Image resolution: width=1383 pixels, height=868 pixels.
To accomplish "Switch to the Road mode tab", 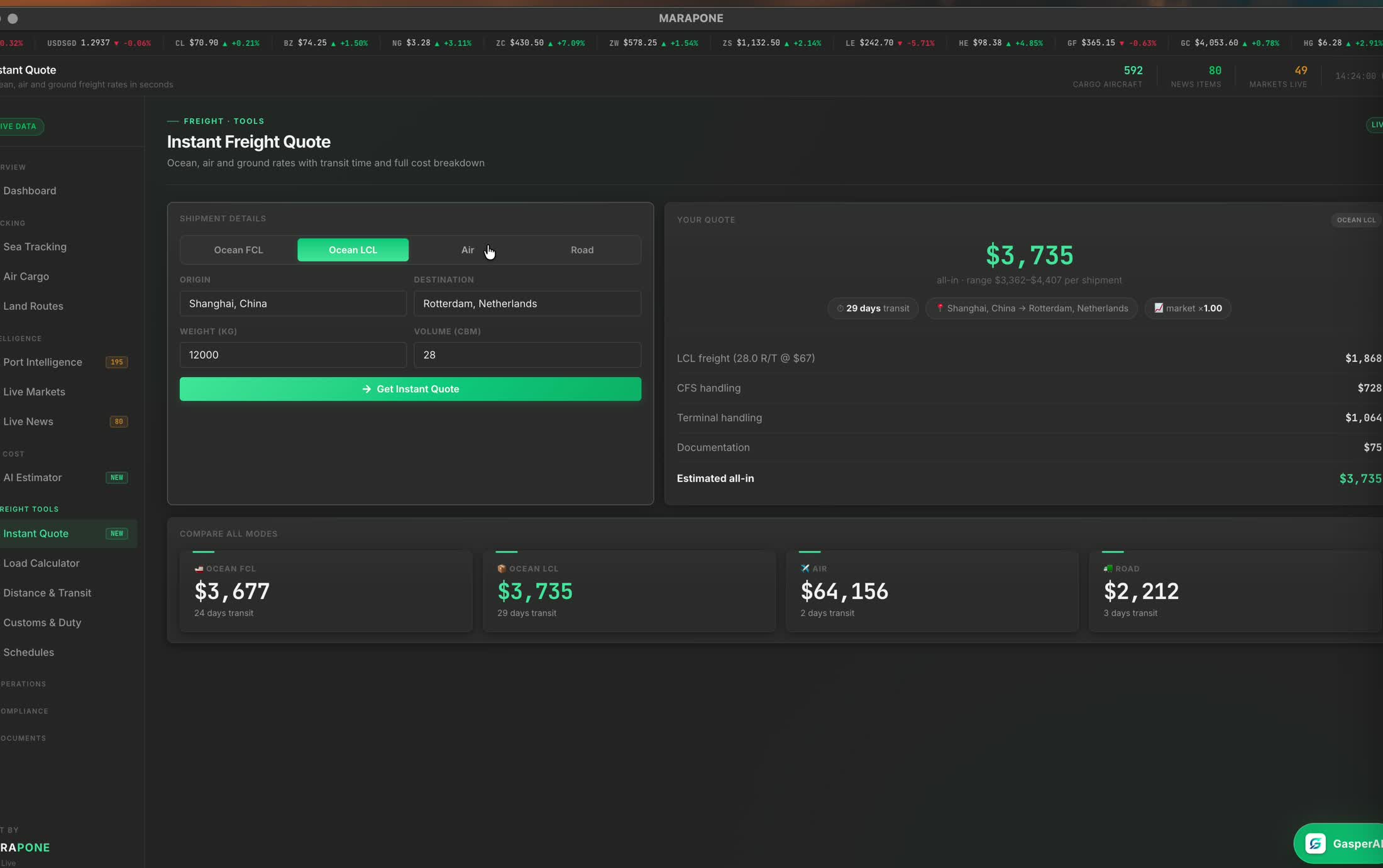I will click(x=582, y=250).
